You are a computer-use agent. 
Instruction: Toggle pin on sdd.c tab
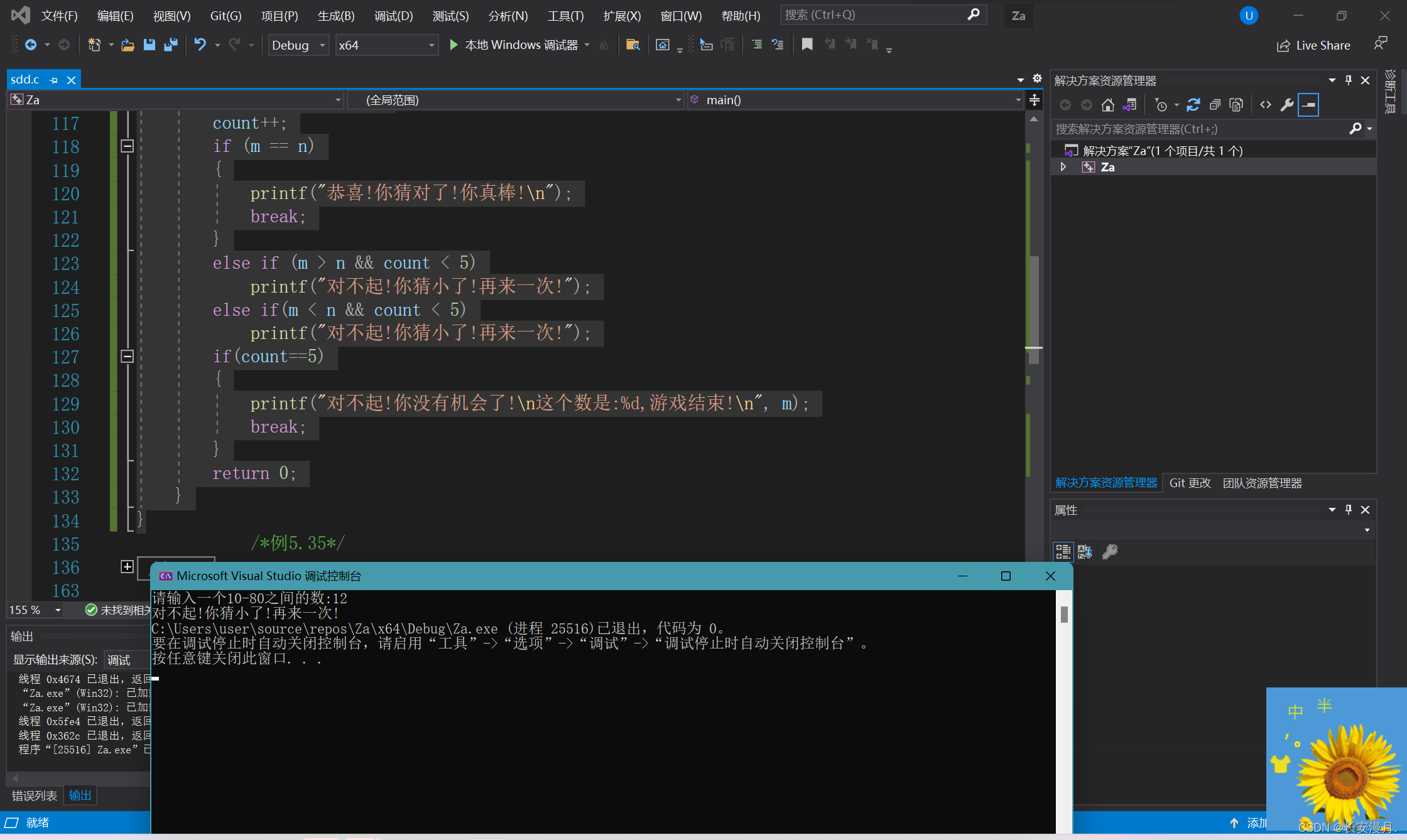click(x=54, y=80)
